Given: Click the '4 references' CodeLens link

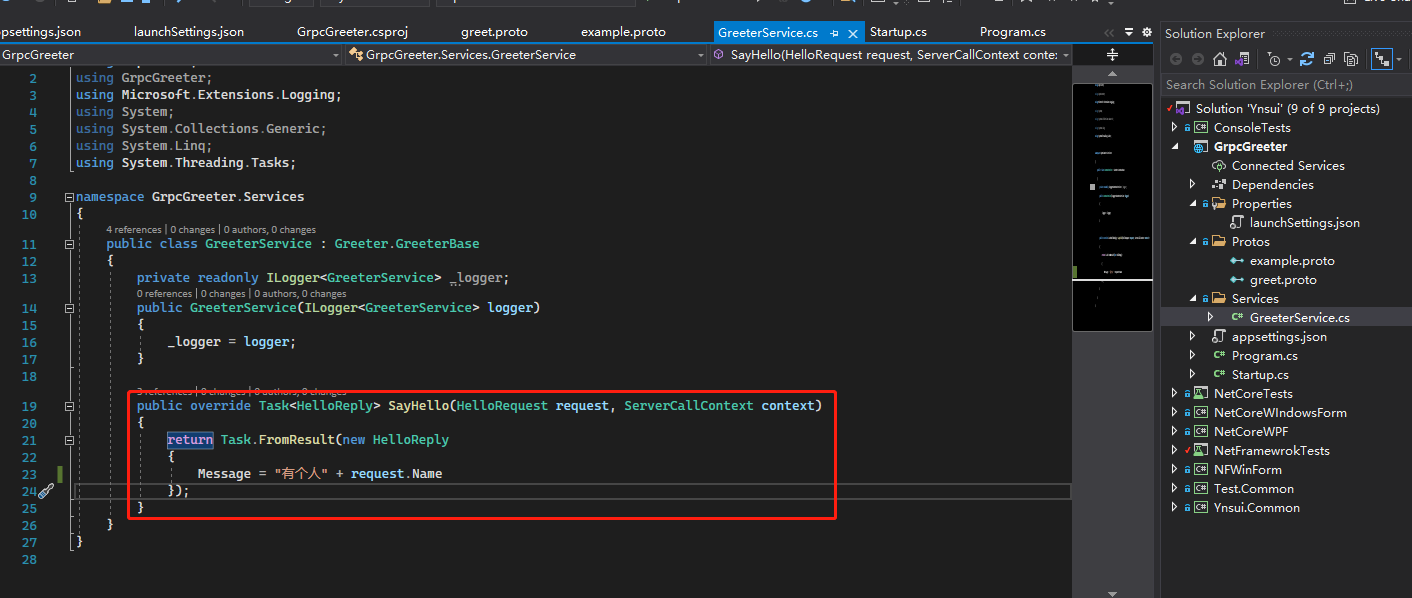Looking at the screenshot, I should tap(135, 229).
